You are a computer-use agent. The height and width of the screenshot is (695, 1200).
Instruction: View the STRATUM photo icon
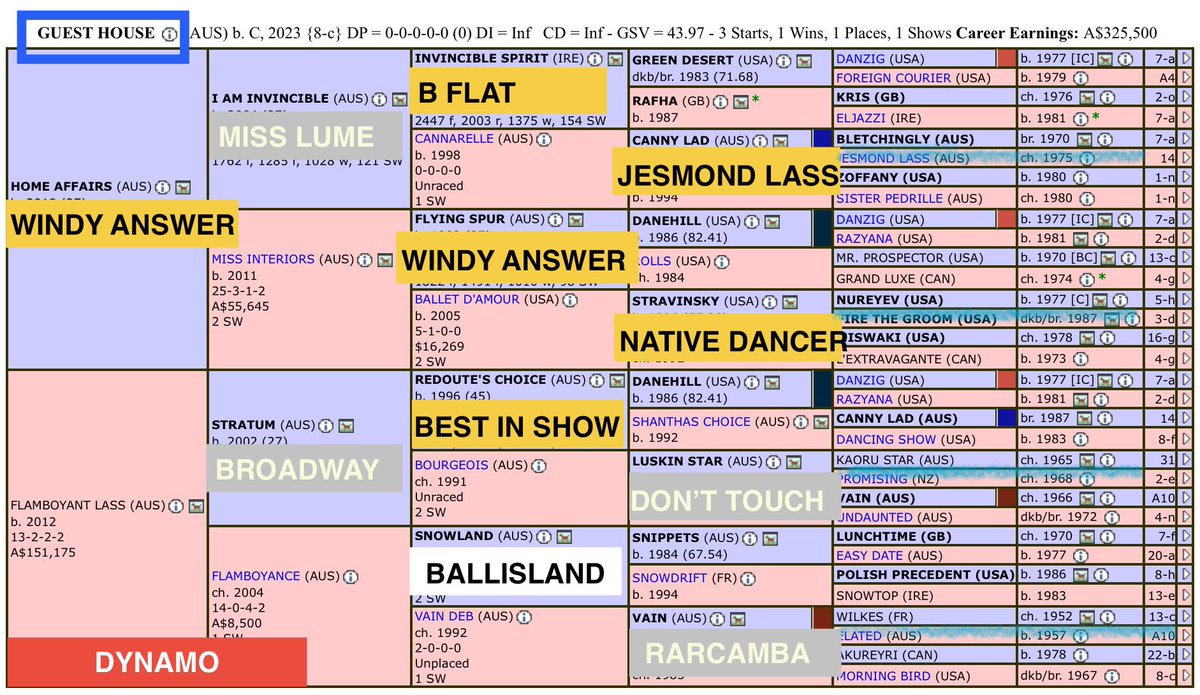pyautogui.click(x=345, y=425)
